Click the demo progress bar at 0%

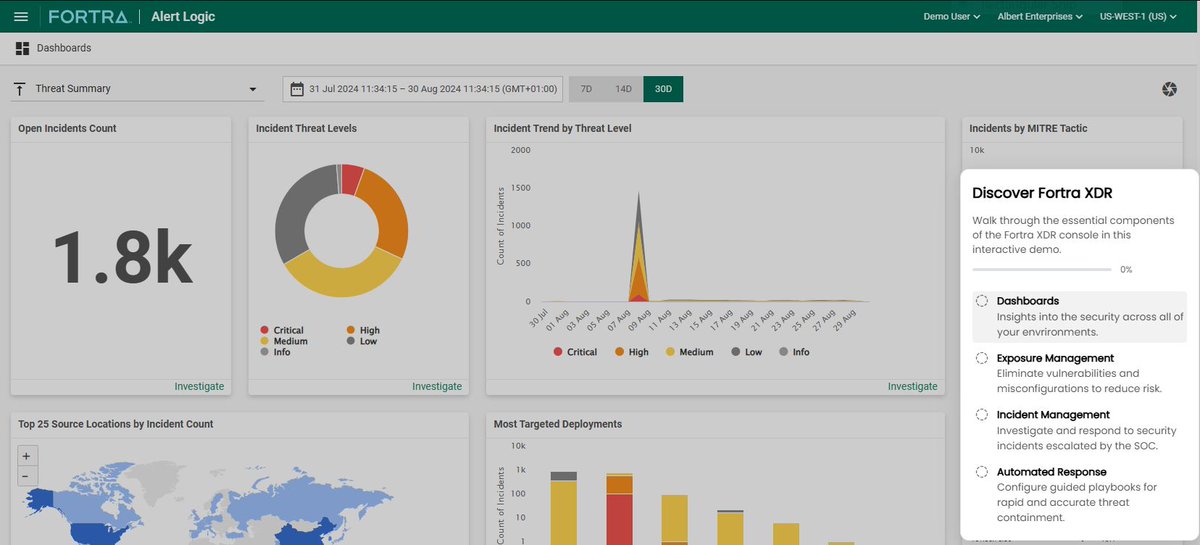[1041, 270]
